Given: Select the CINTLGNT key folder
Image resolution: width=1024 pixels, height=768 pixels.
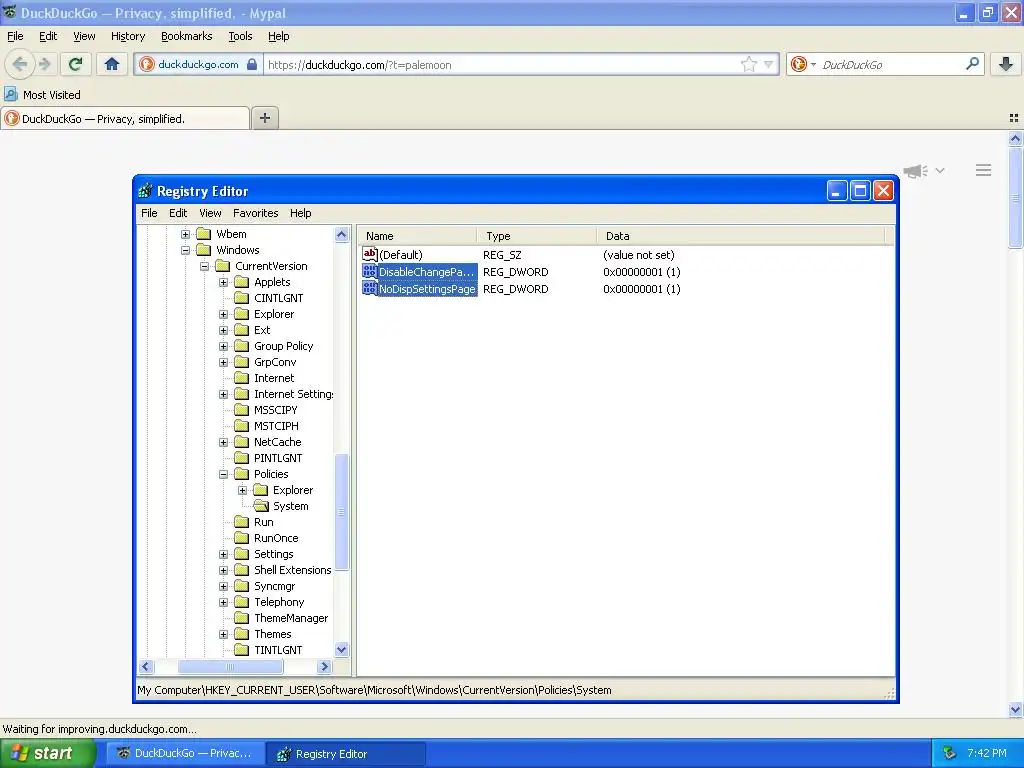Looking at the screenshot, I should click(x=269, y=298).
